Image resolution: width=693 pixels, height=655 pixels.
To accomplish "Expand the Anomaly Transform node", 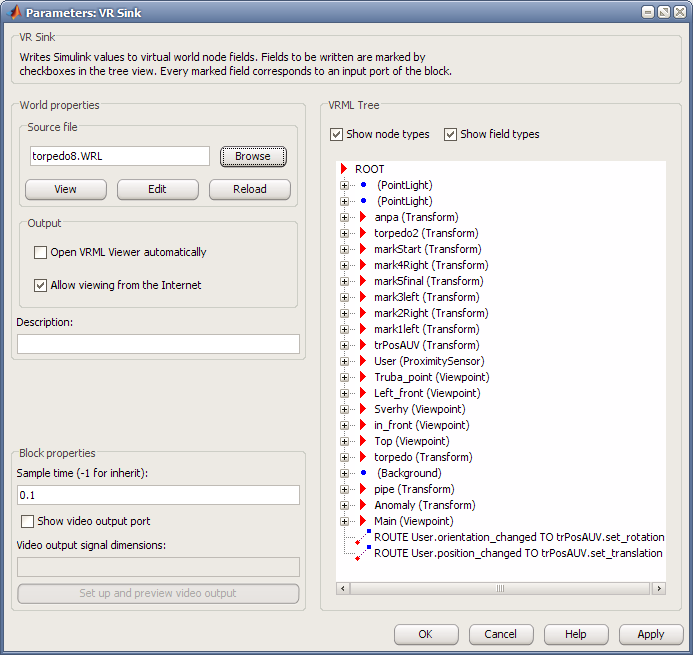I will (x=344, y=505).
